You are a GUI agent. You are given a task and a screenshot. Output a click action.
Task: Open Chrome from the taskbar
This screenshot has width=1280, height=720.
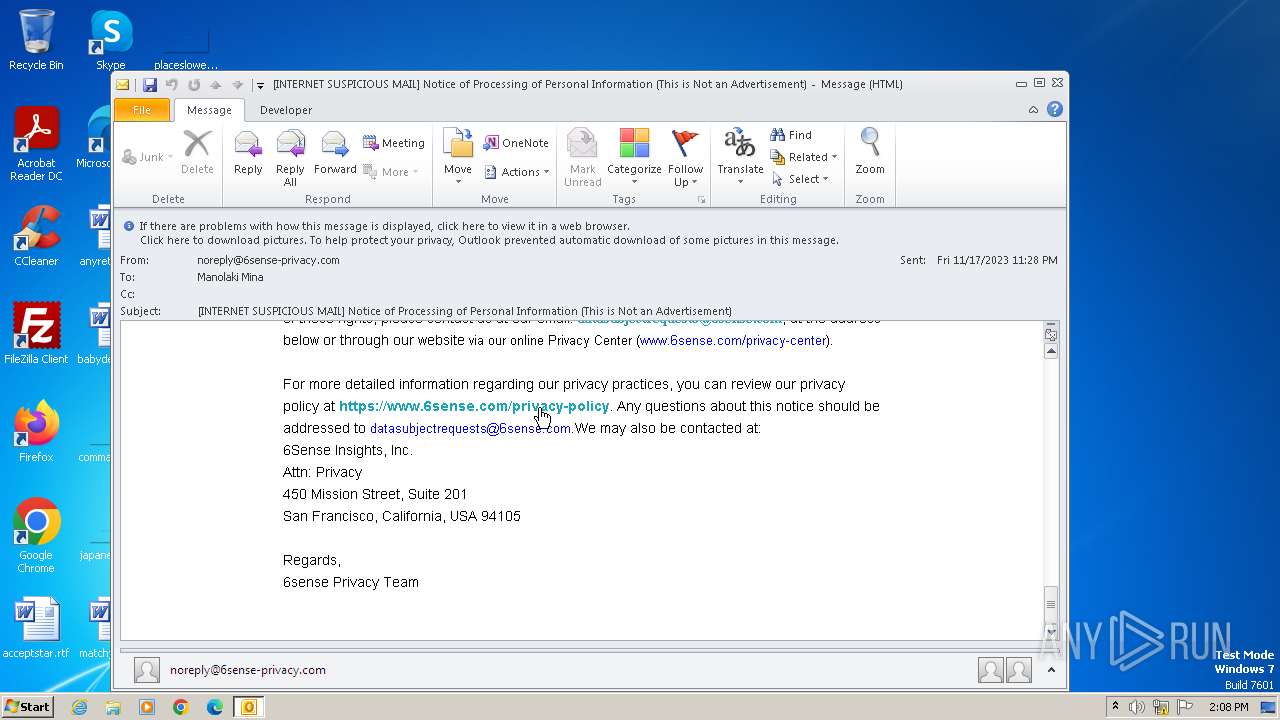pos(181,707)
